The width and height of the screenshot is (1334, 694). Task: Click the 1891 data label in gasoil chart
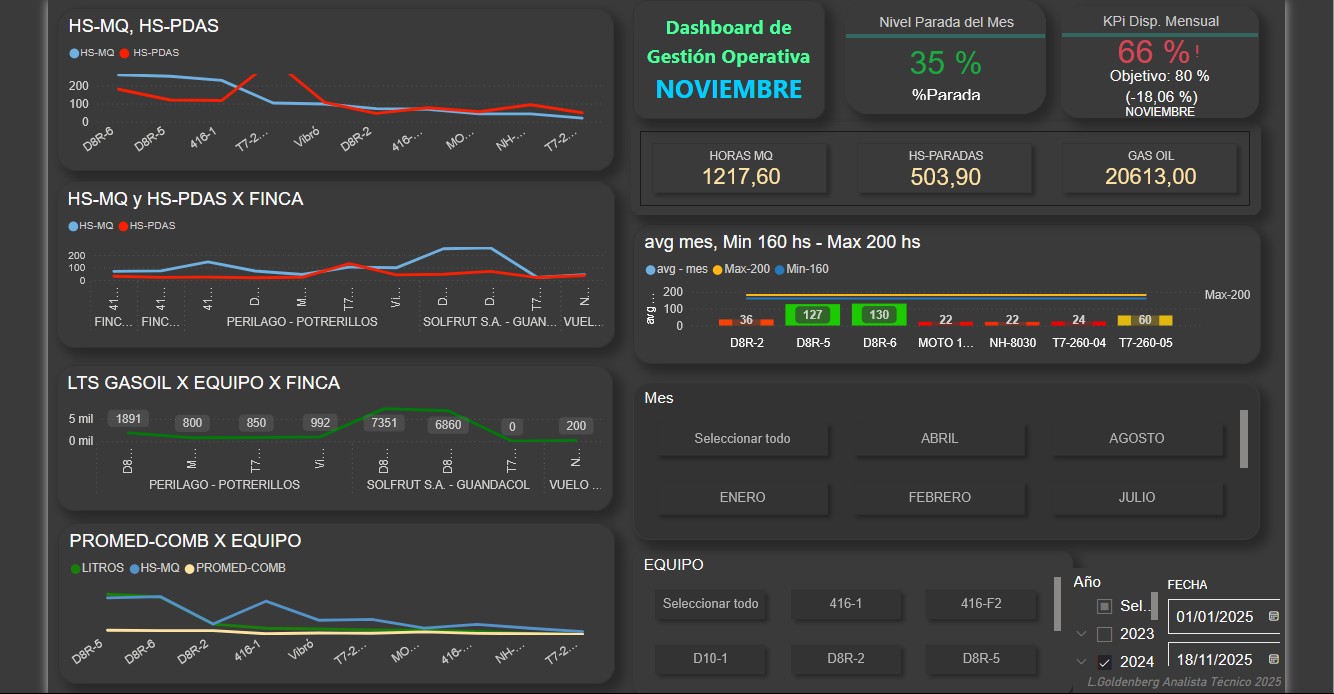pos(128,419)
